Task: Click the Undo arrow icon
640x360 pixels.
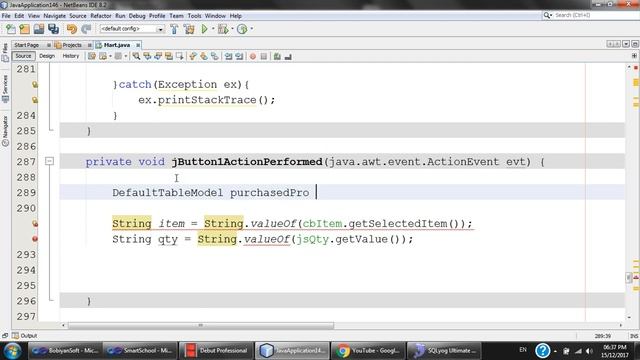Action: point(72,29)
